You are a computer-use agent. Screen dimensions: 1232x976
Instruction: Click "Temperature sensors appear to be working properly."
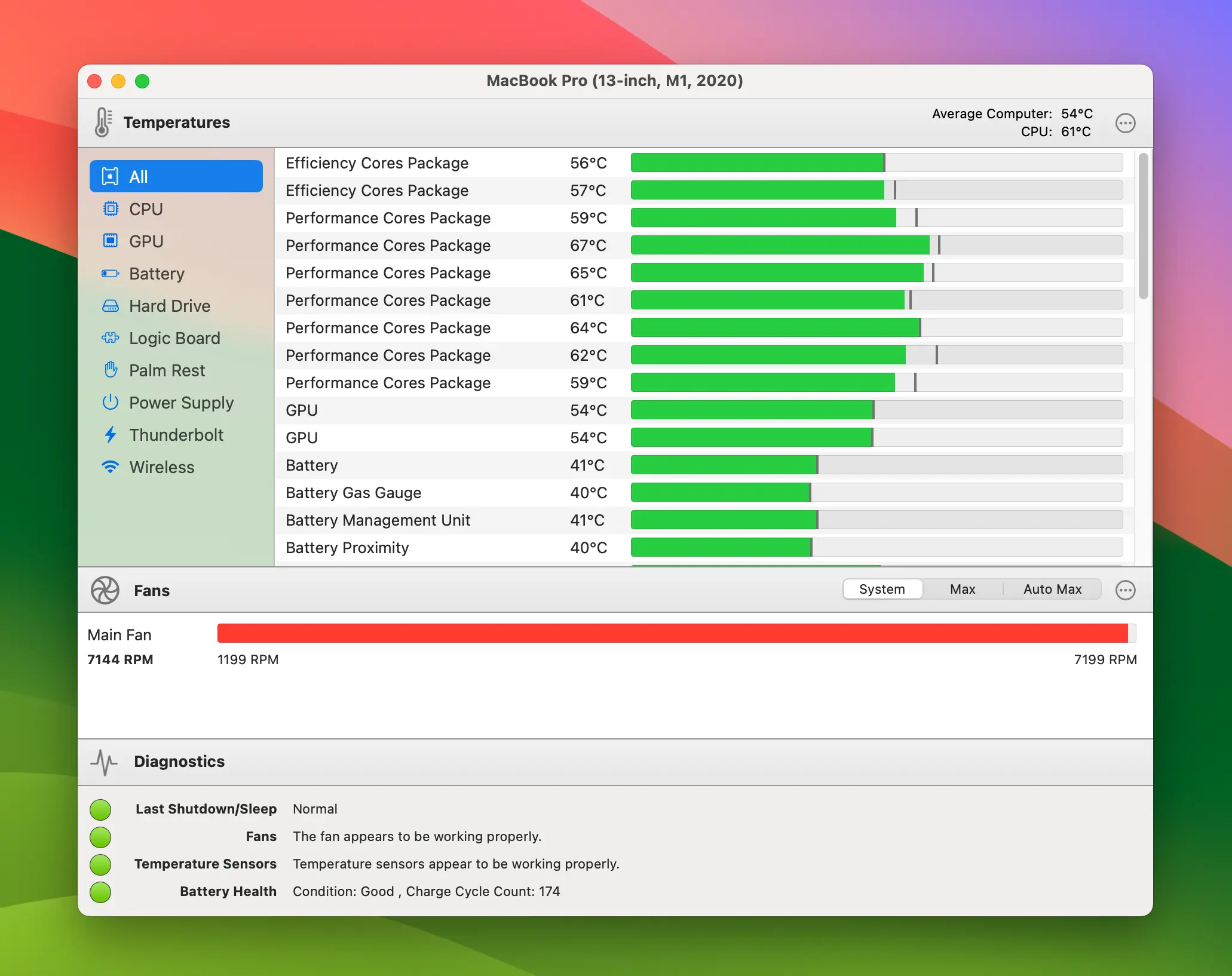456,864
